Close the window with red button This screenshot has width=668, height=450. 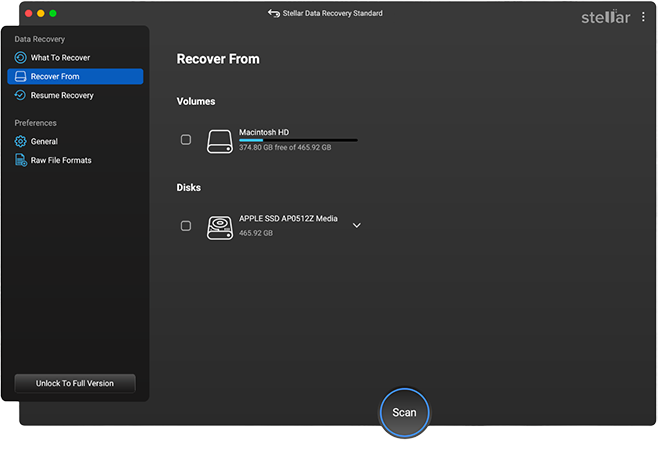pos(29,14)
